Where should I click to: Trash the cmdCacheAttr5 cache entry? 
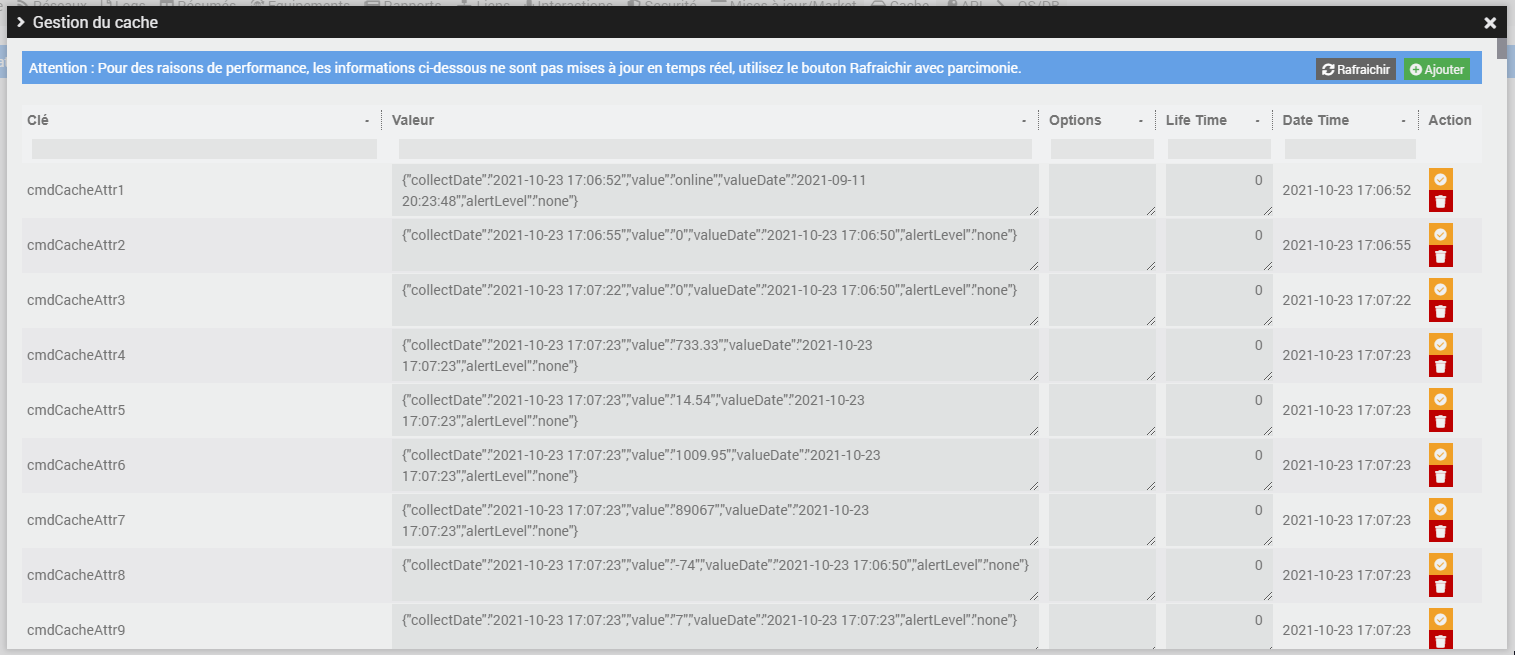click(x=1440, y=421)
